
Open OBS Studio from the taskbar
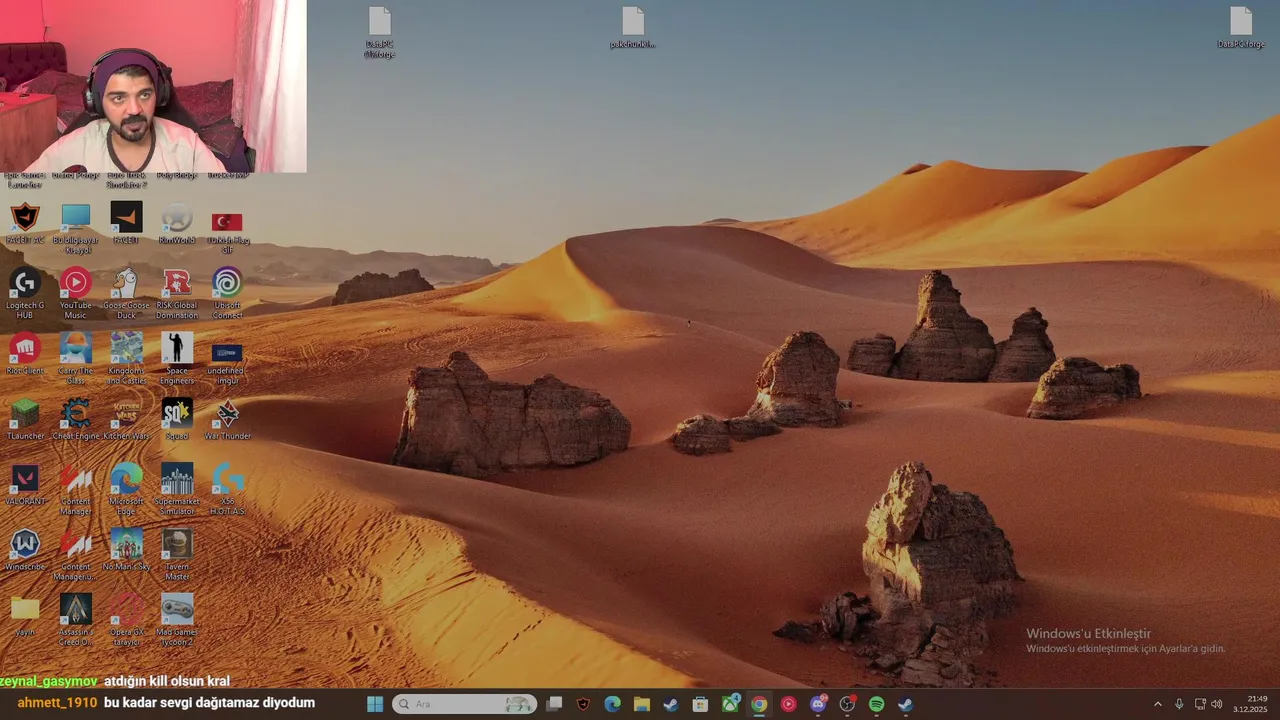click(848, 704)
